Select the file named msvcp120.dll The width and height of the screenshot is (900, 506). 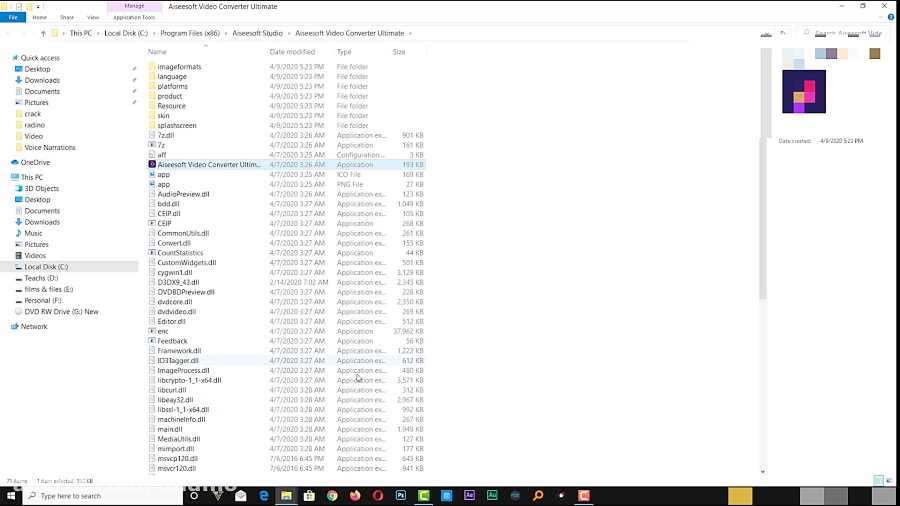(177, 458)
